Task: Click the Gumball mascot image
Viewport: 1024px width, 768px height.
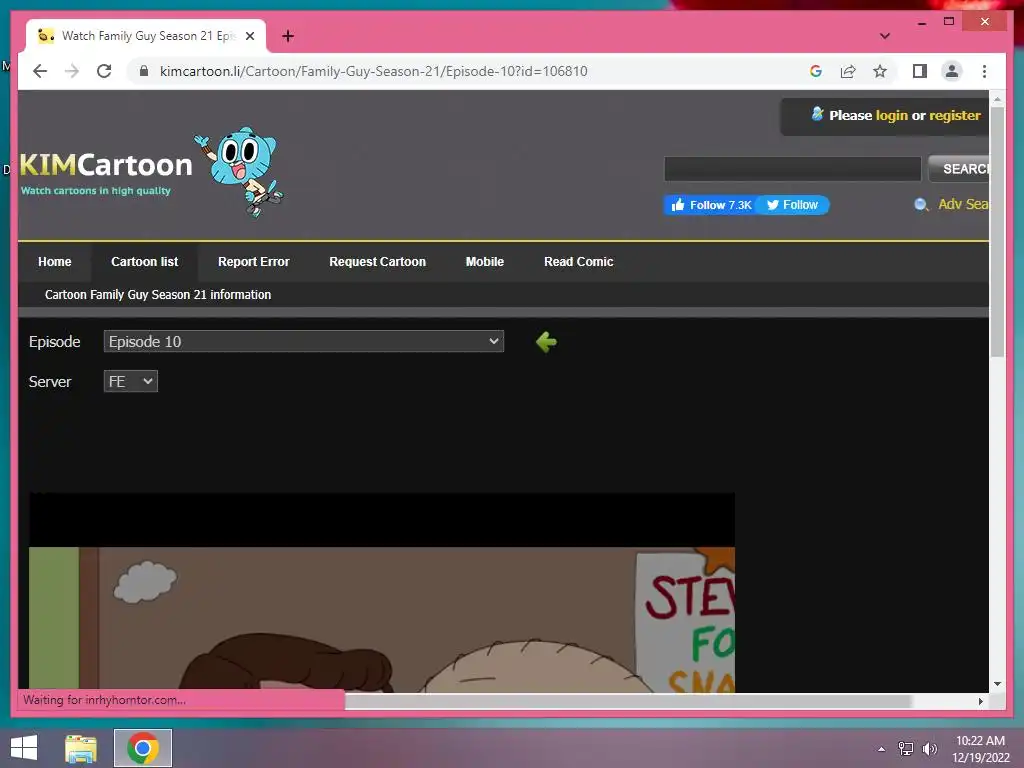Action: pos(240,170)
